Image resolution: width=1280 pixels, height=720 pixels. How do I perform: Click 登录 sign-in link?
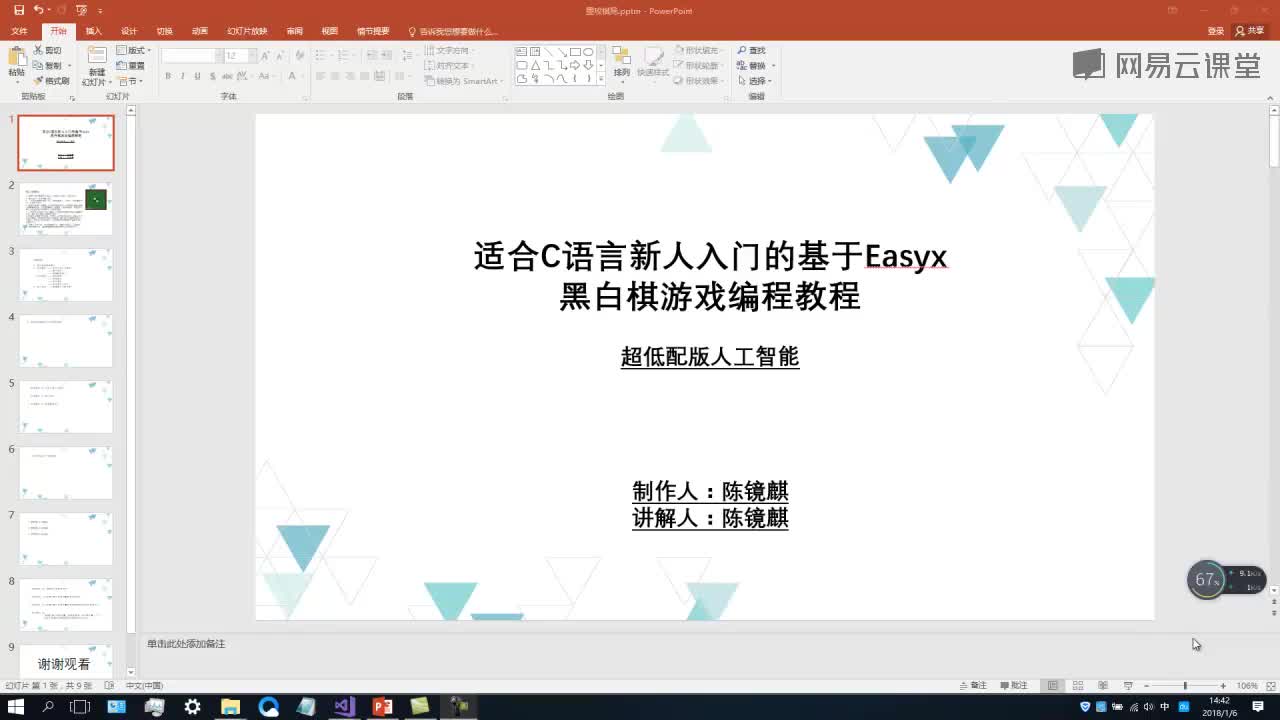click(1215, 31)
